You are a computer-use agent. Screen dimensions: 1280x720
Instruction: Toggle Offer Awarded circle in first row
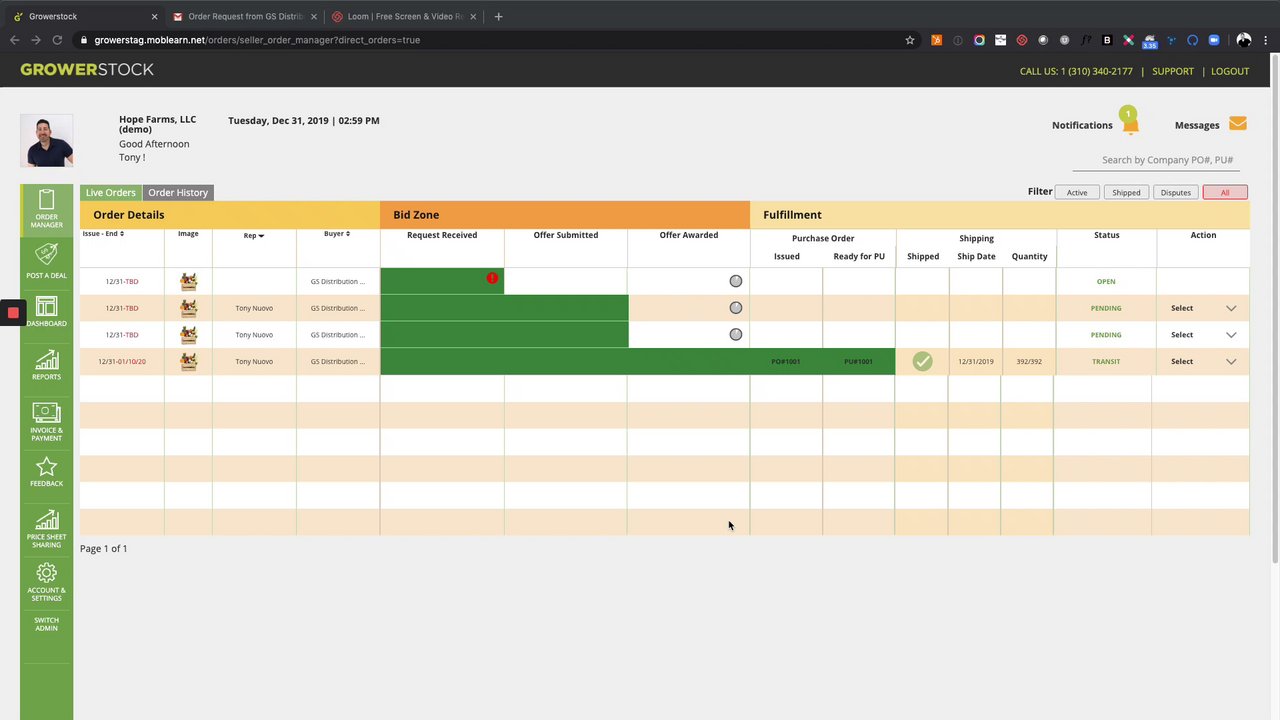pos(736,281)
